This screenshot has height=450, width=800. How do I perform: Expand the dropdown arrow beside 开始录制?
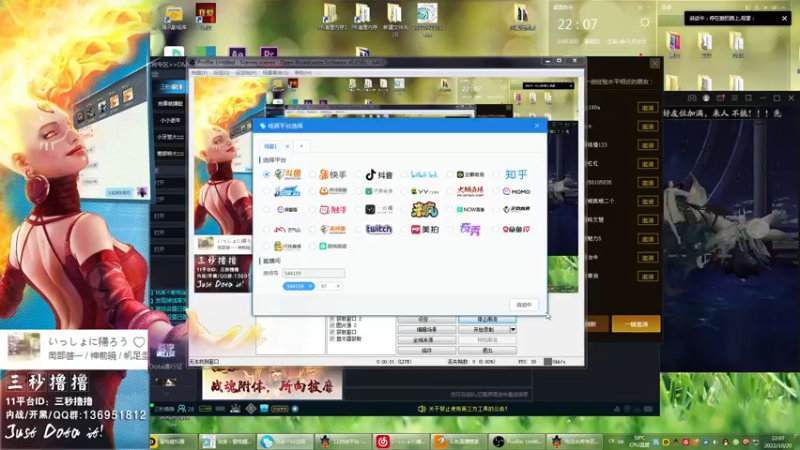513,330
